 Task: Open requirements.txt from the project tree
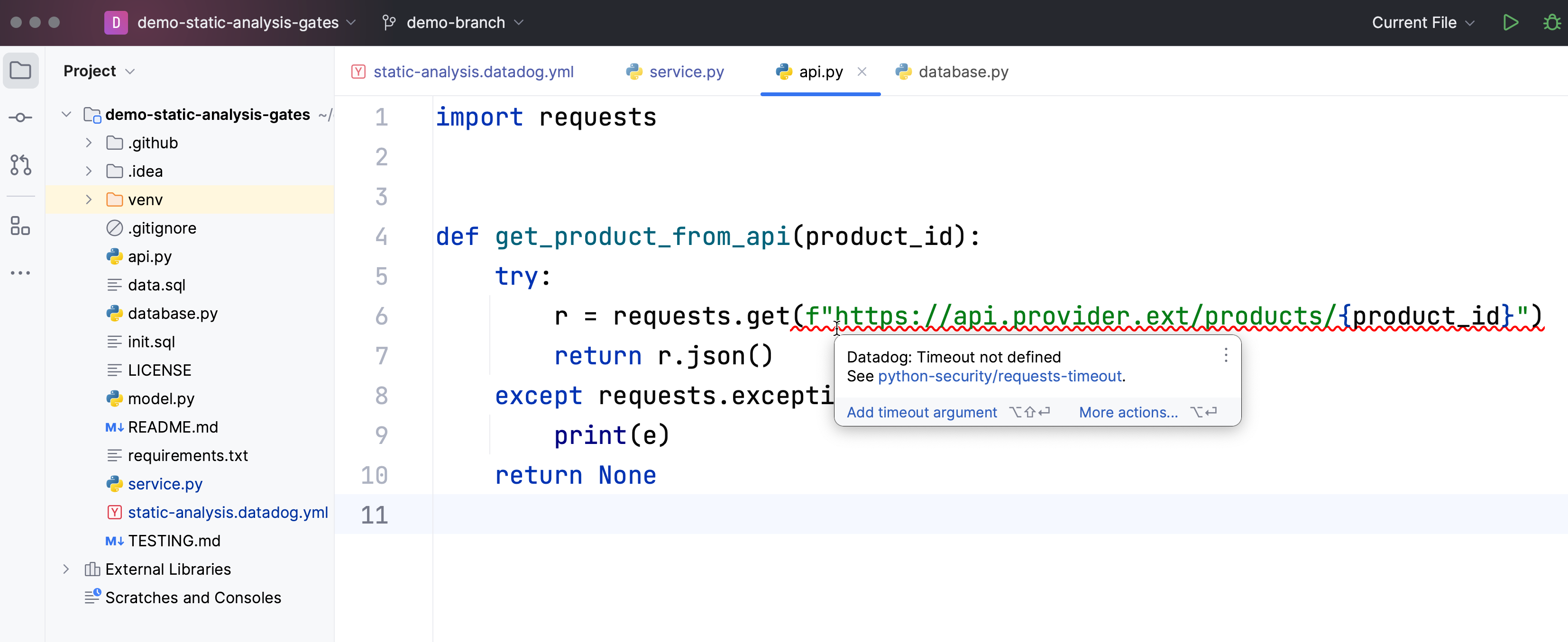188,455
